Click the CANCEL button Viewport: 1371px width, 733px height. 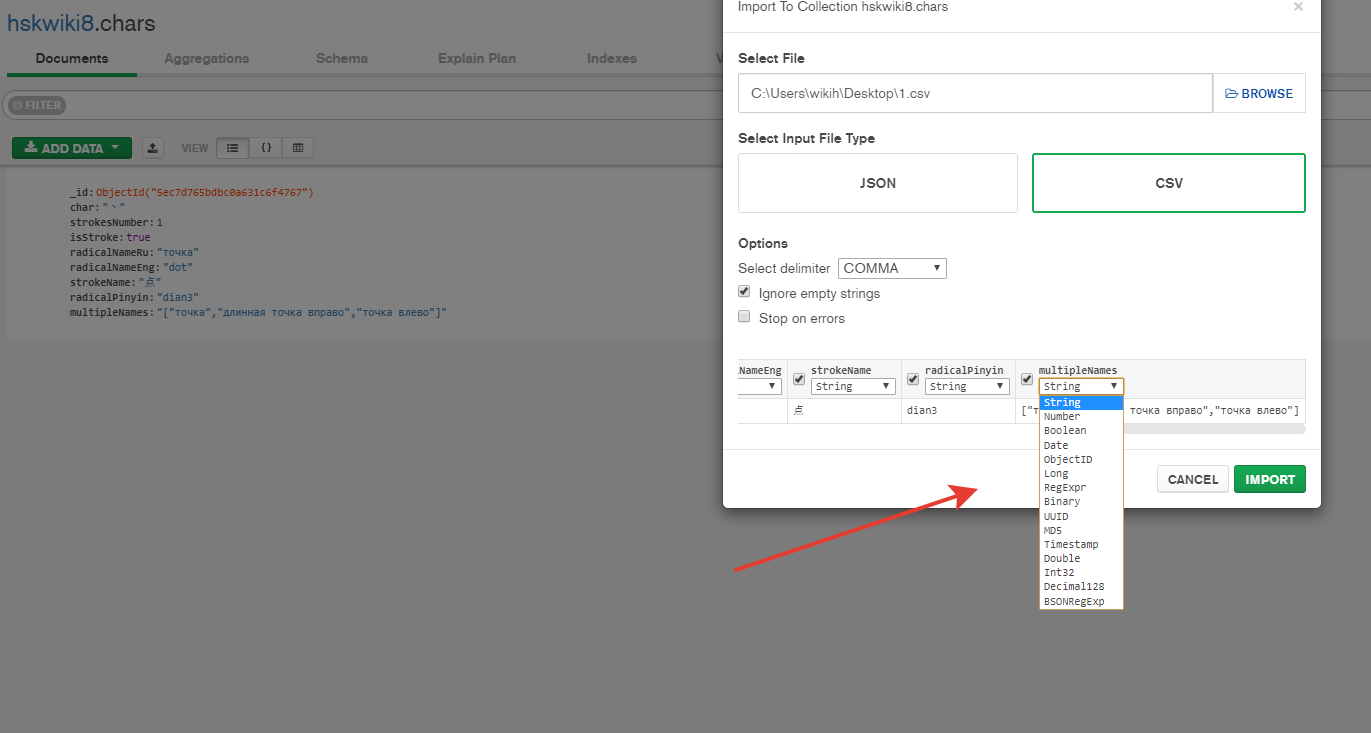pos(1193,479)
